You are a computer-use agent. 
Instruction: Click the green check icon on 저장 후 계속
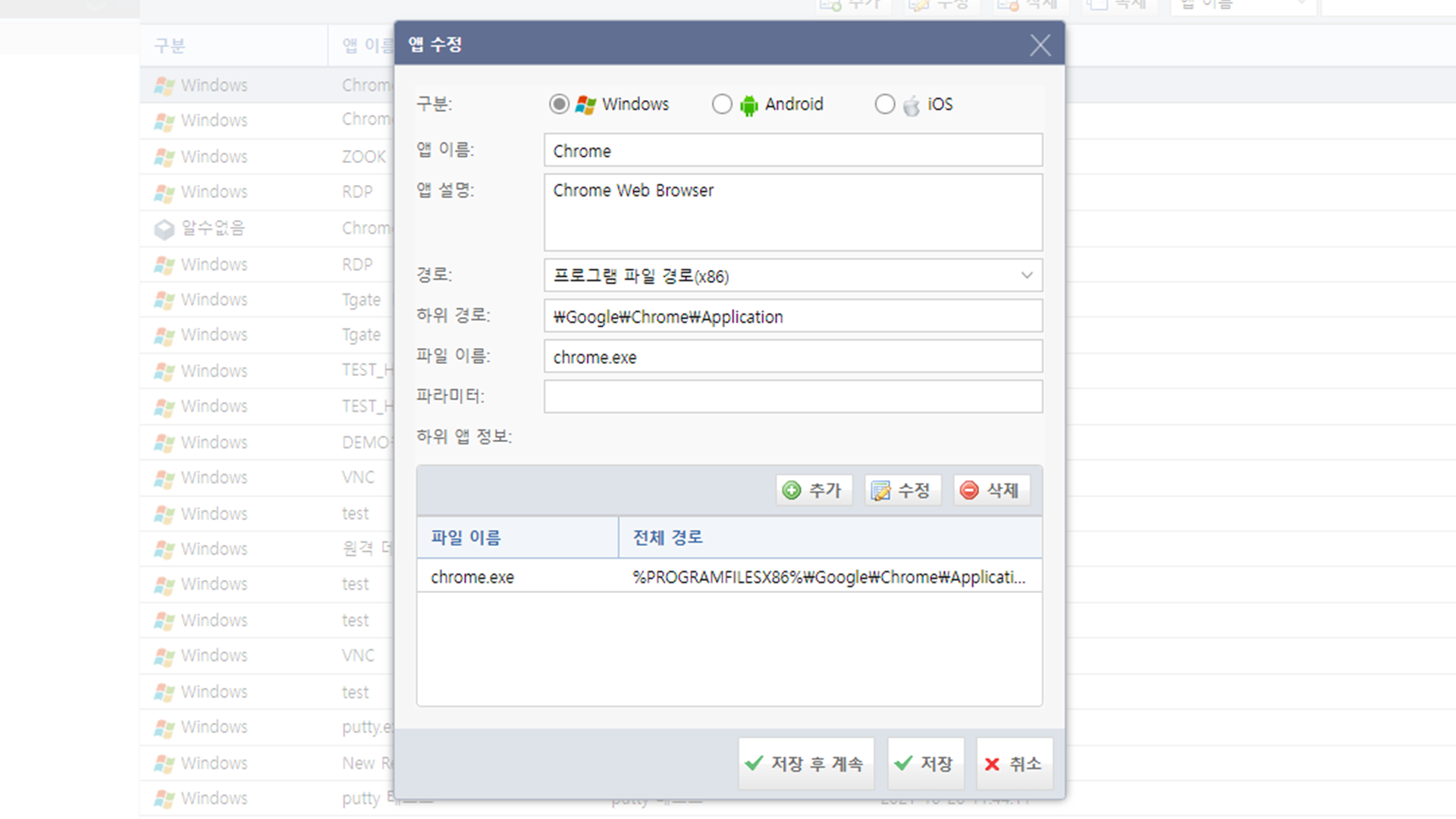(755, 763)
